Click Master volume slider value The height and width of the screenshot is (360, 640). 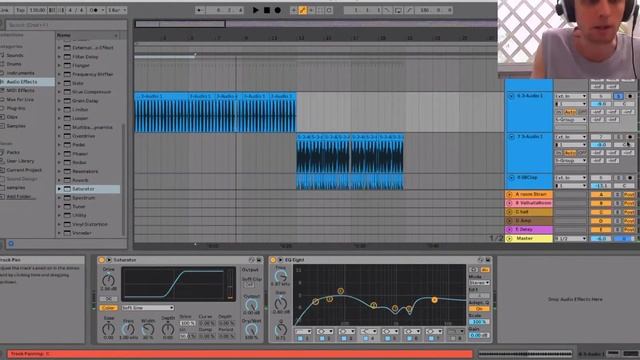pyautogui.click(x=600, y=238)
